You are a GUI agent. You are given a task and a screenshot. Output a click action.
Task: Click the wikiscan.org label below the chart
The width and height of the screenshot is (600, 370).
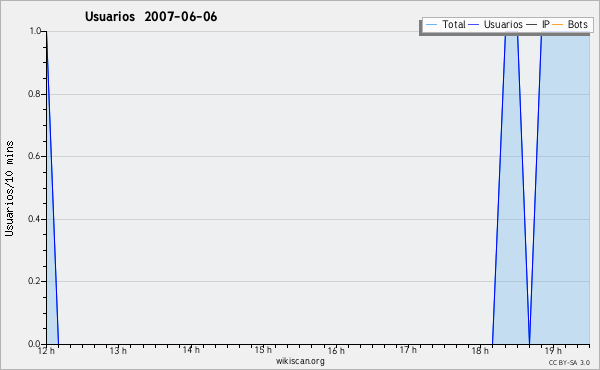300,361
